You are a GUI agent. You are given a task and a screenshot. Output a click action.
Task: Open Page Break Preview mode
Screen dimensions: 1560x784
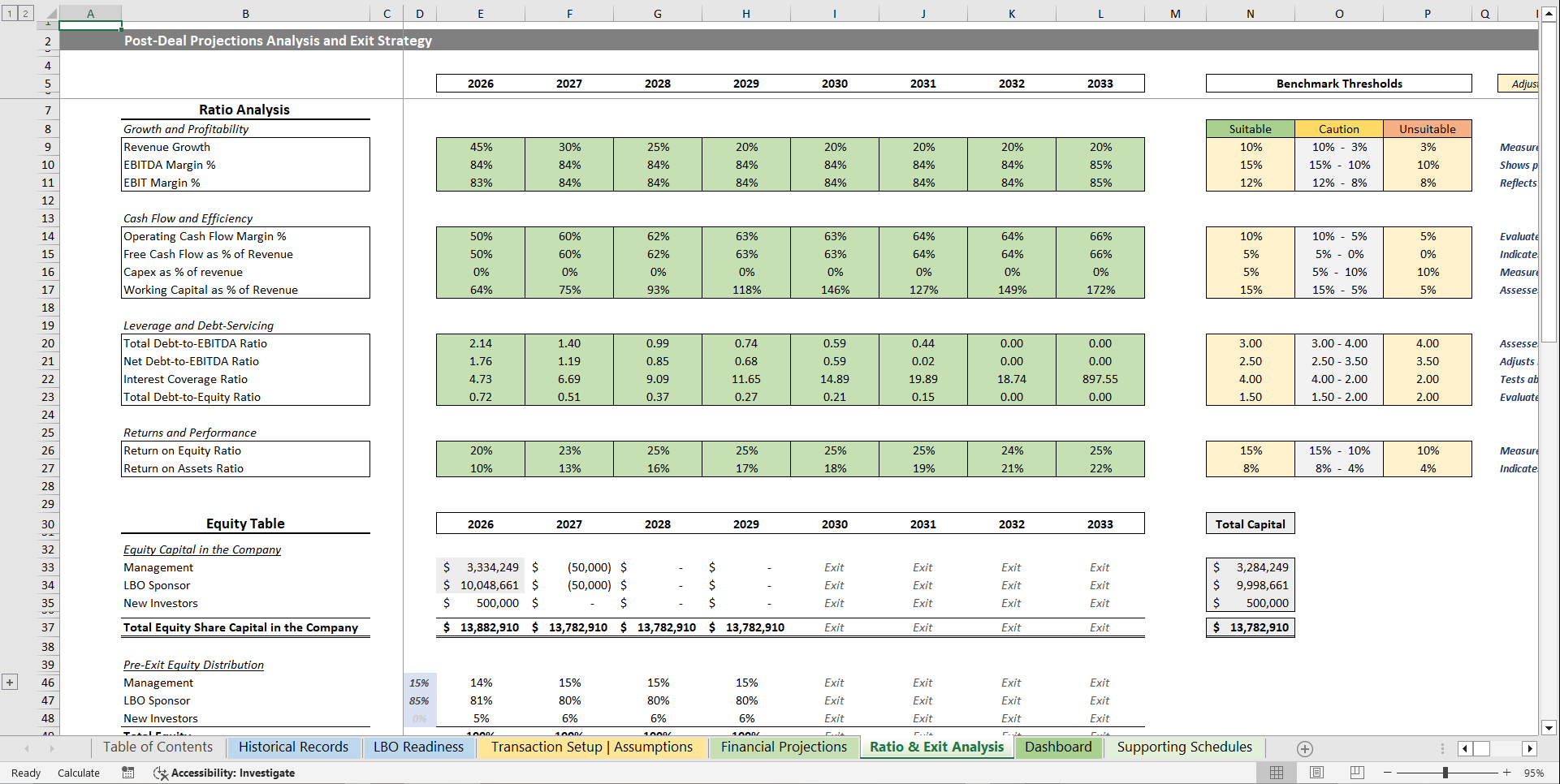coord(1357,773)
